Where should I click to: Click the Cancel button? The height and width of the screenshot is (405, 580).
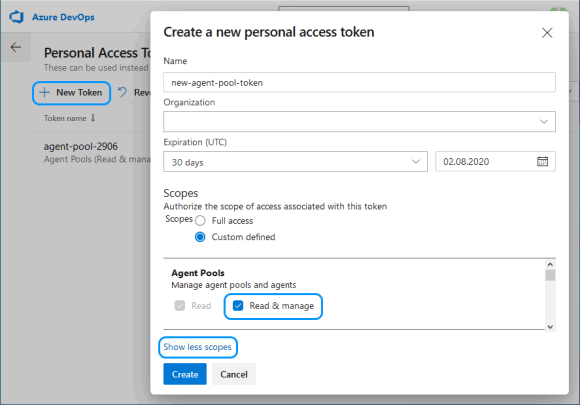tap(234, 374)
